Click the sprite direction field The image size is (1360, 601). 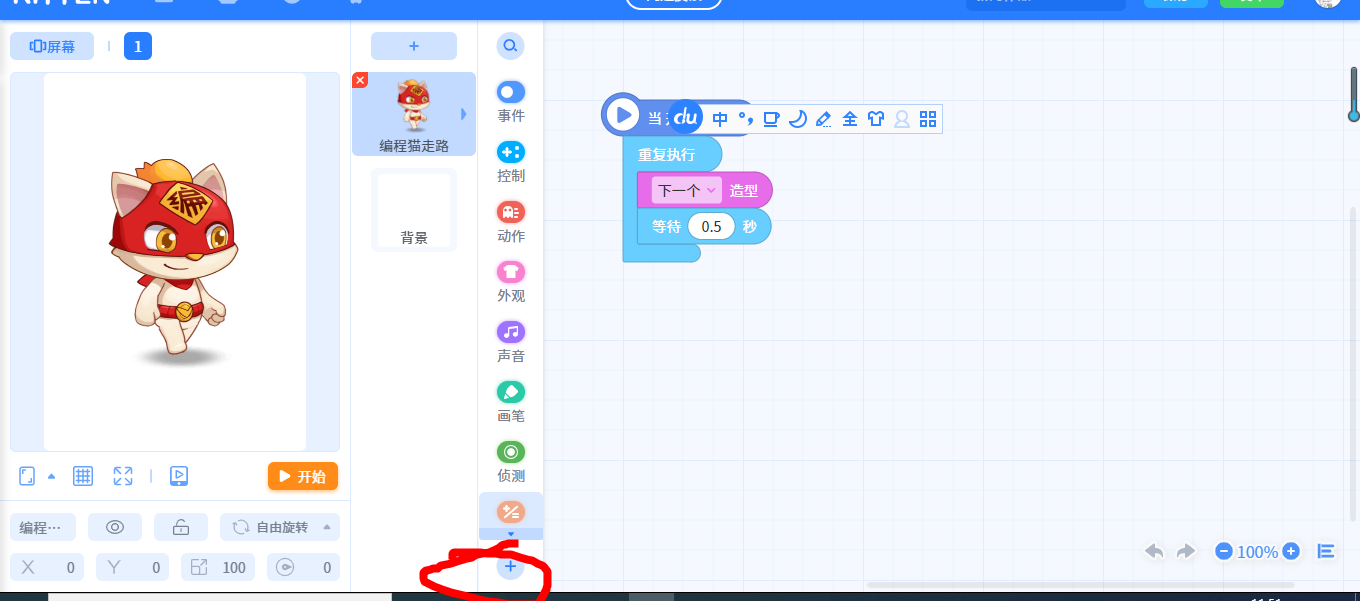(x=304, y=567)
